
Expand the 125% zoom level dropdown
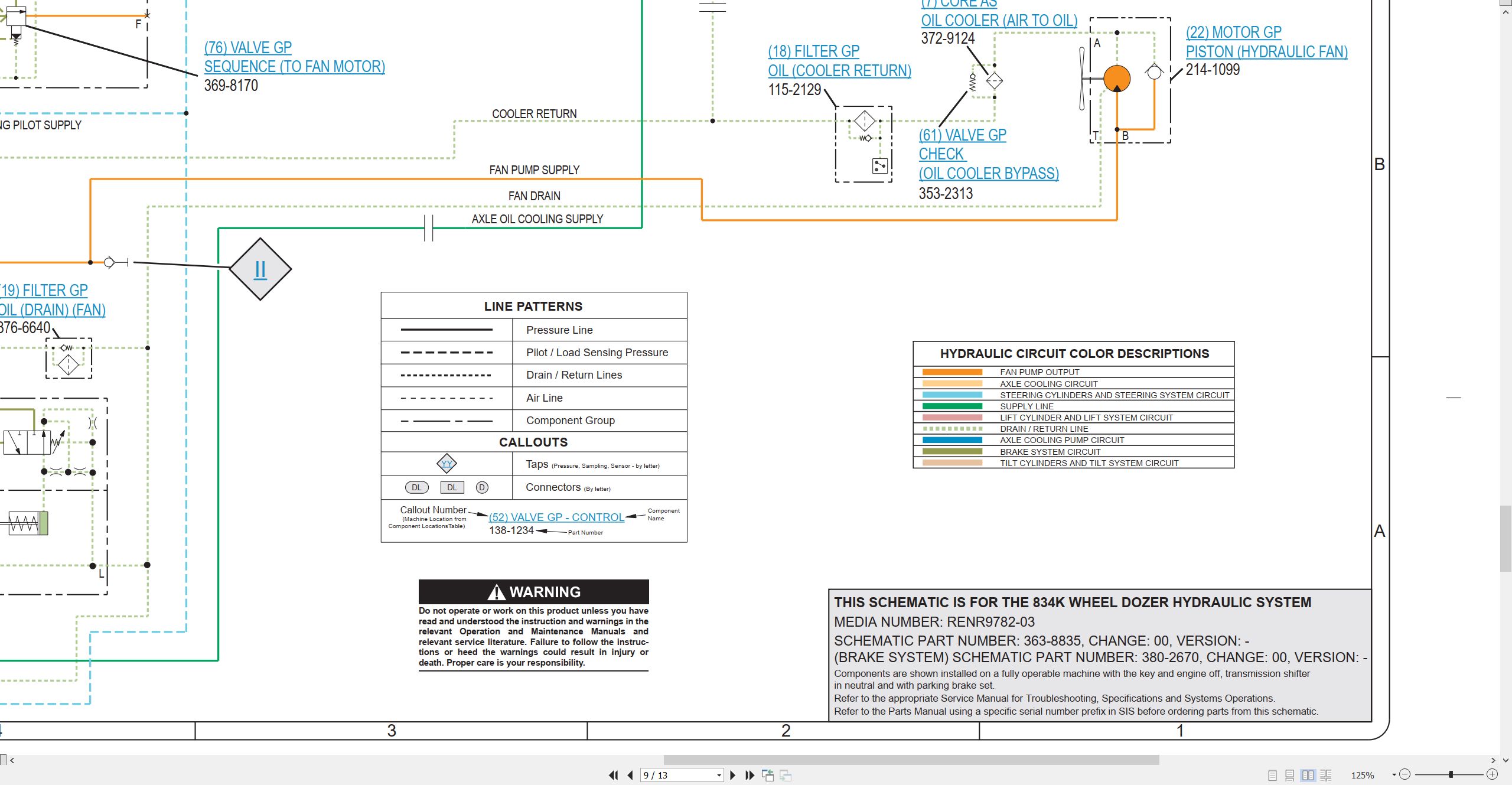click(x=1394, y=775)
